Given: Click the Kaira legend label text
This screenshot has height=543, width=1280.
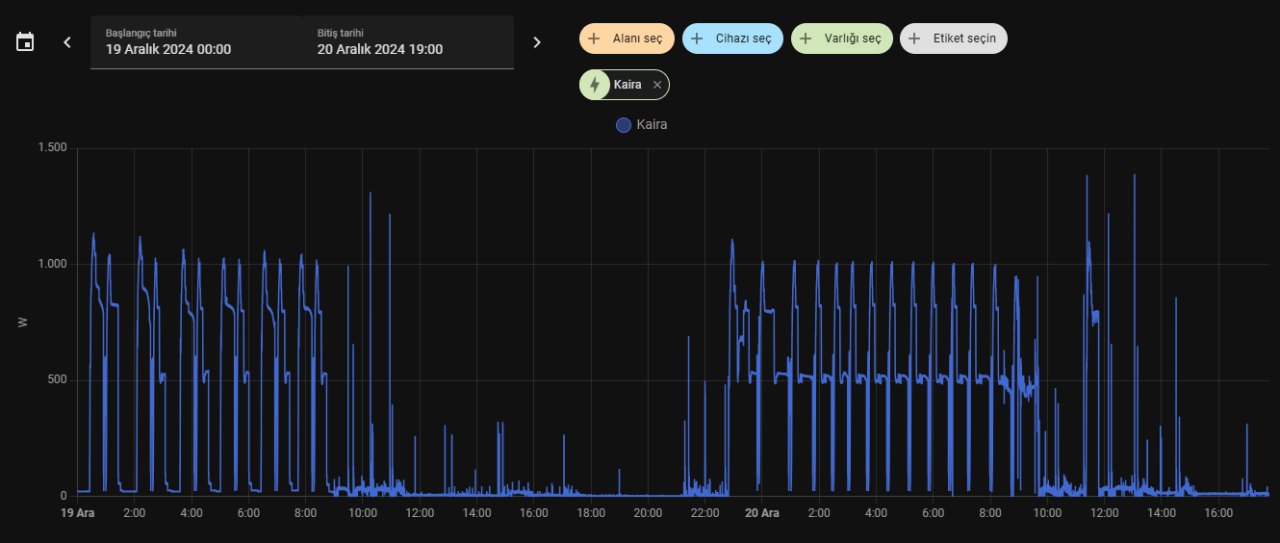Looking at the screenshot, I should (x=652, y=125).
